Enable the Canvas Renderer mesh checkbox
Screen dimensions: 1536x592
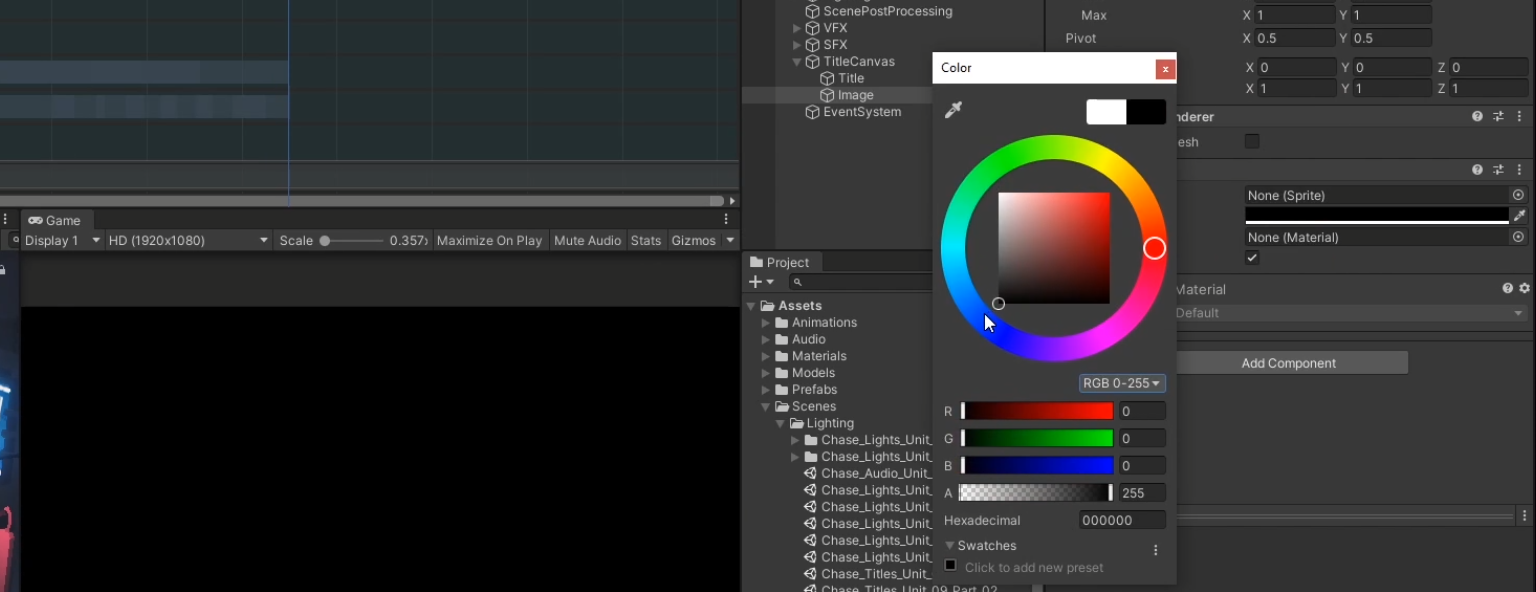point(1252,142)
